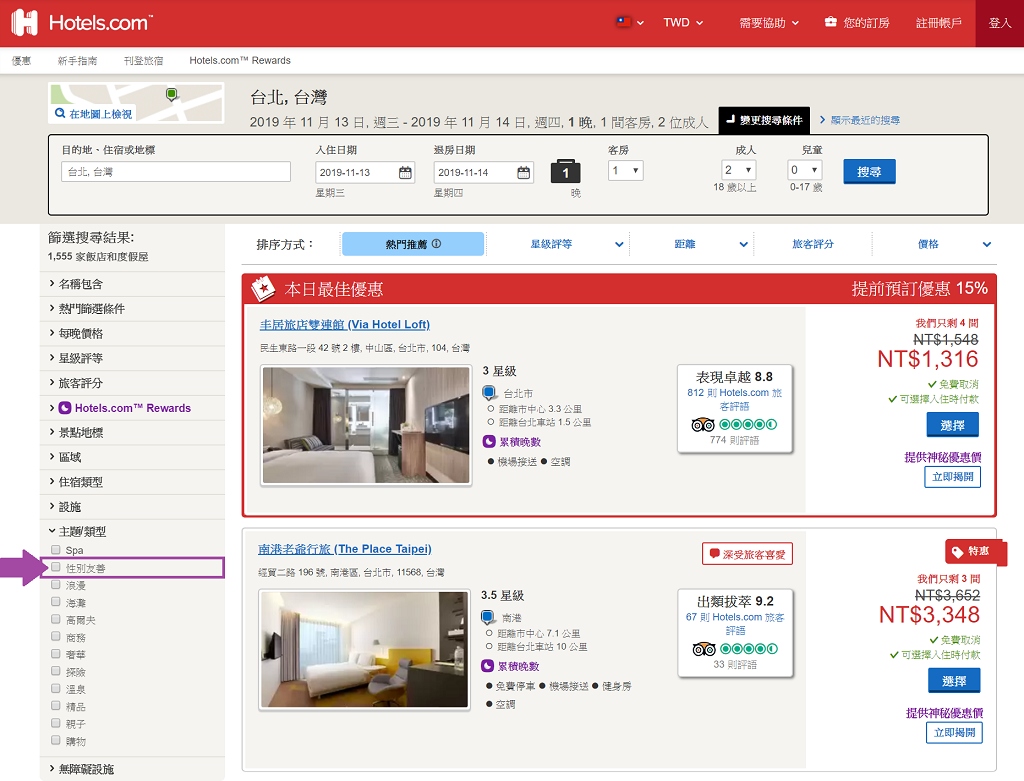This screenshot has width=1024, height=781.
Task: Check the 商務 checkbox
Action: point(56,637)
